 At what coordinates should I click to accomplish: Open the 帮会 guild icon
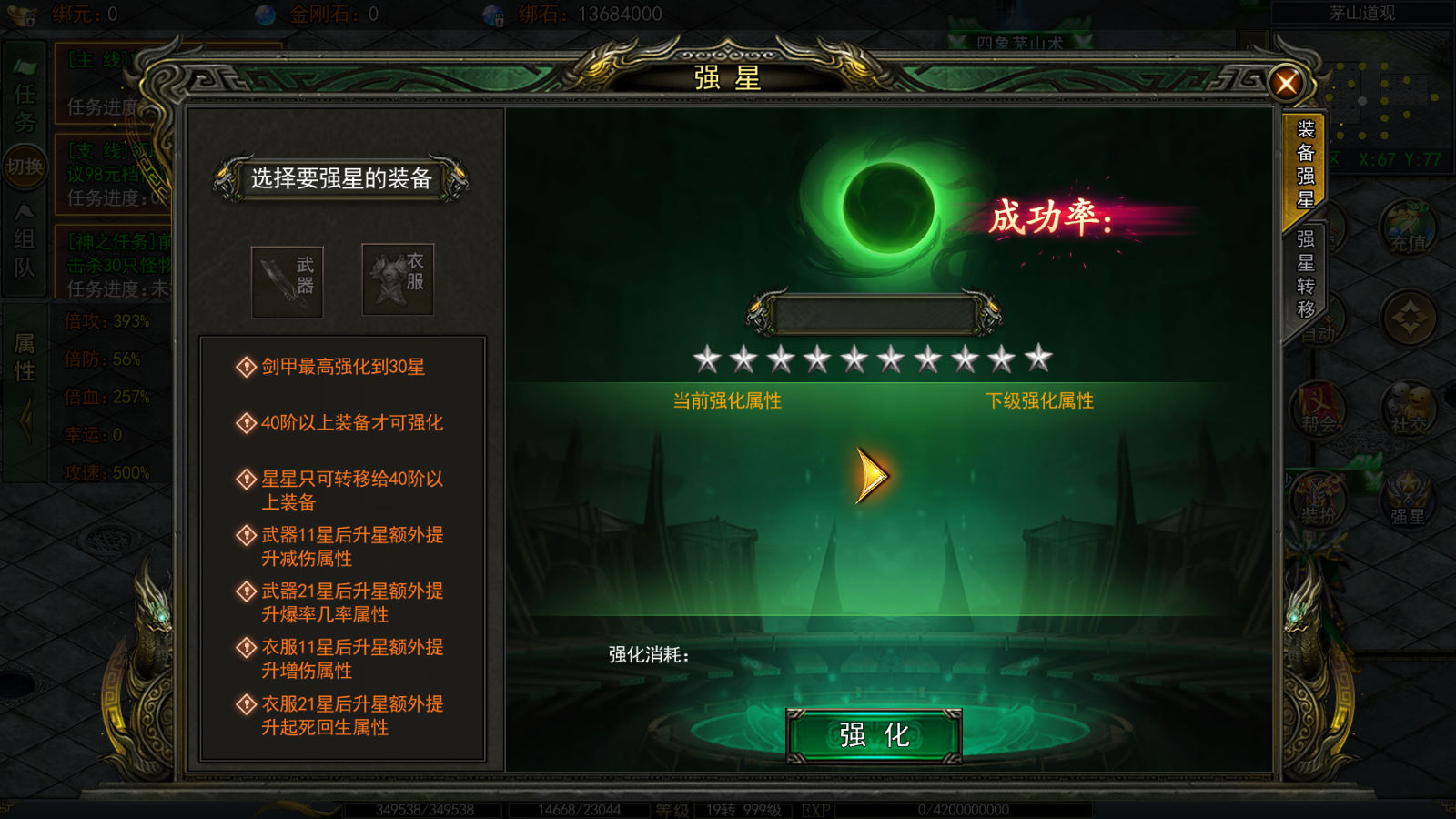pyautogui.click(x=1319, y=409)
